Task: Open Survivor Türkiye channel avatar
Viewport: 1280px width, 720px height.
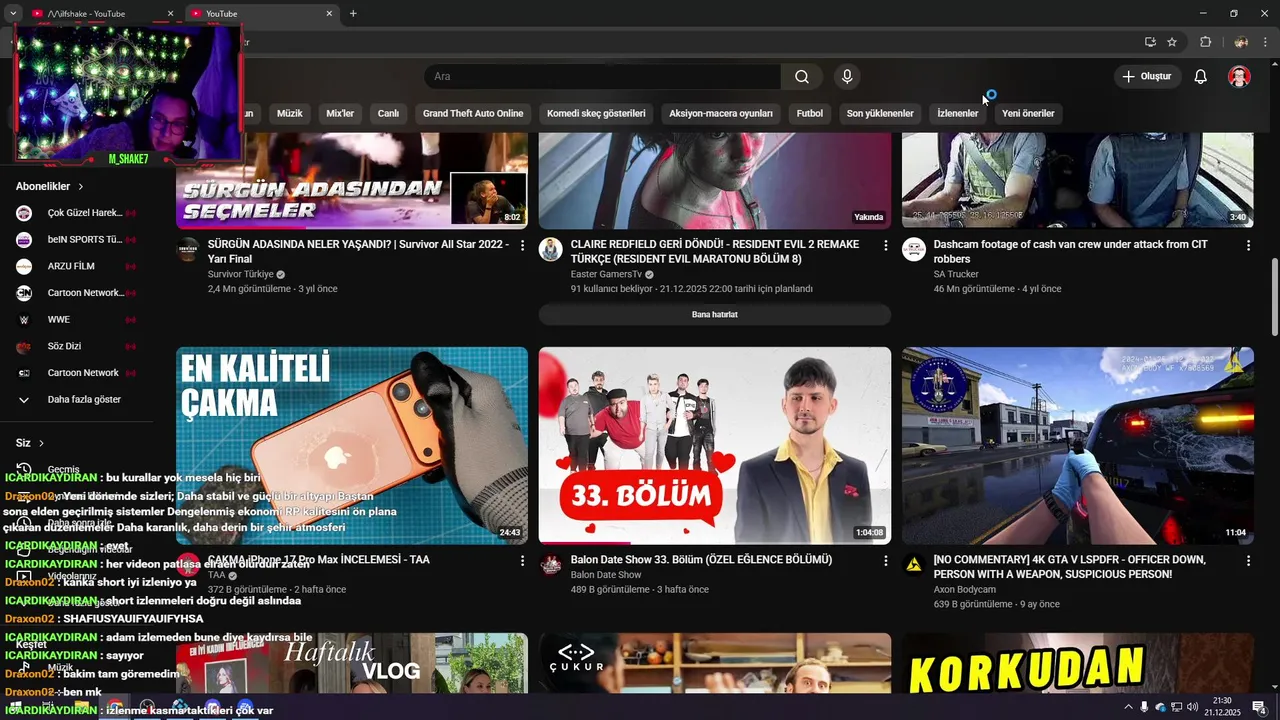Action: coord(188,250)
